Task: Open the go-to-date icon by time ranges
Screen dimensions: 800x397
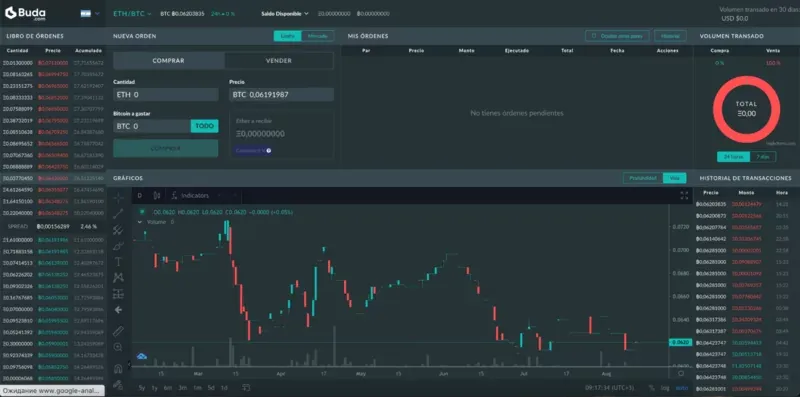Action: point(246,388)
